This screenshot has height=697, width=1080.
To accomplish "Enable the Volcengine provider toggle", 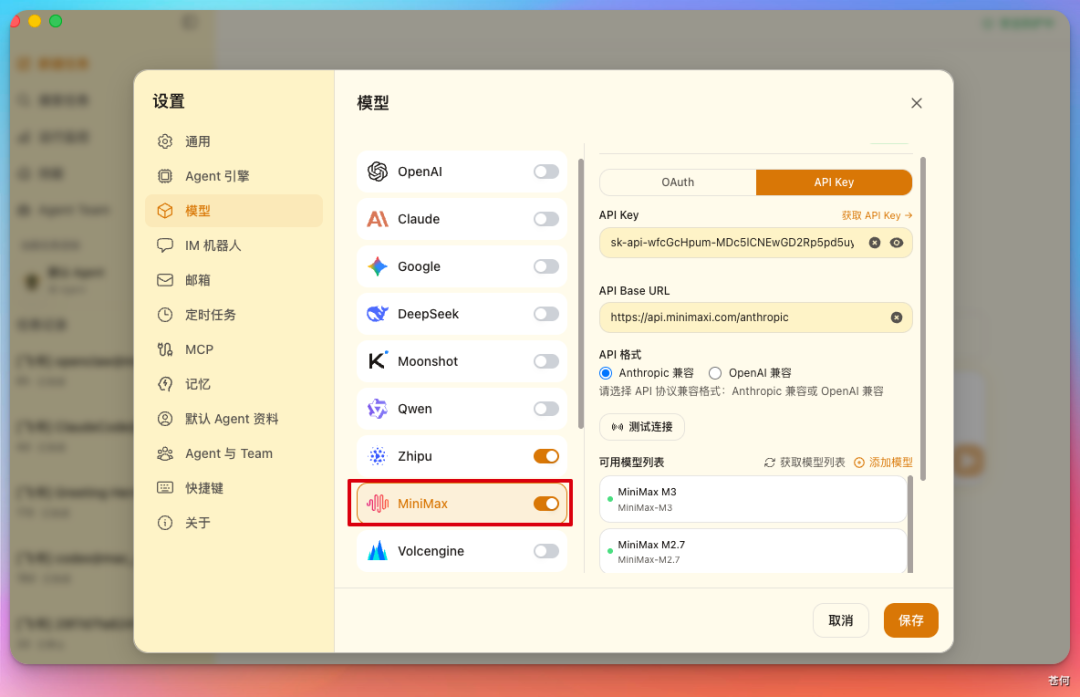I will tap(546, 551).
